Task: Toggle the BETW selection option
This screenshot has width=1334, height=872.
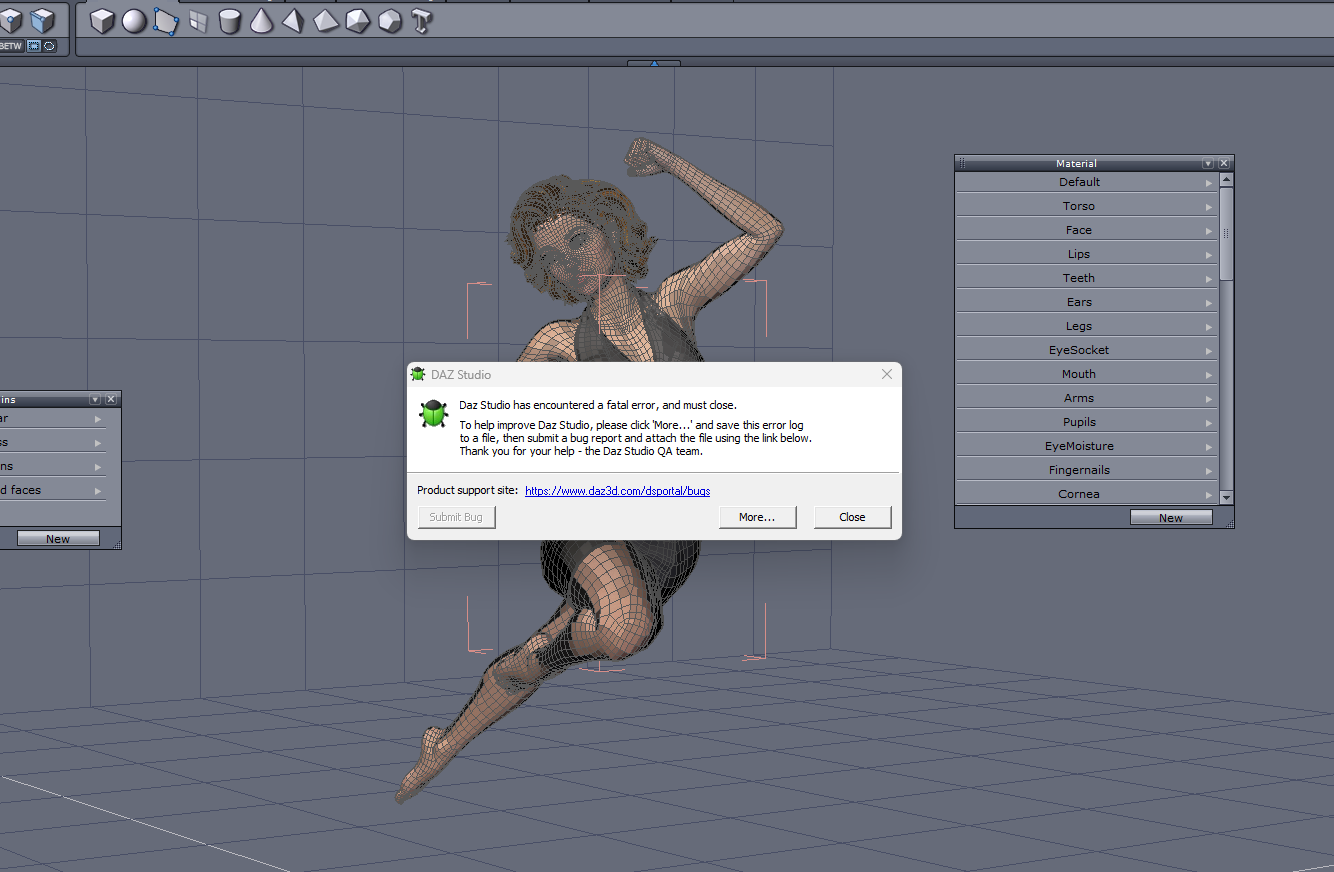Action: 11,46
